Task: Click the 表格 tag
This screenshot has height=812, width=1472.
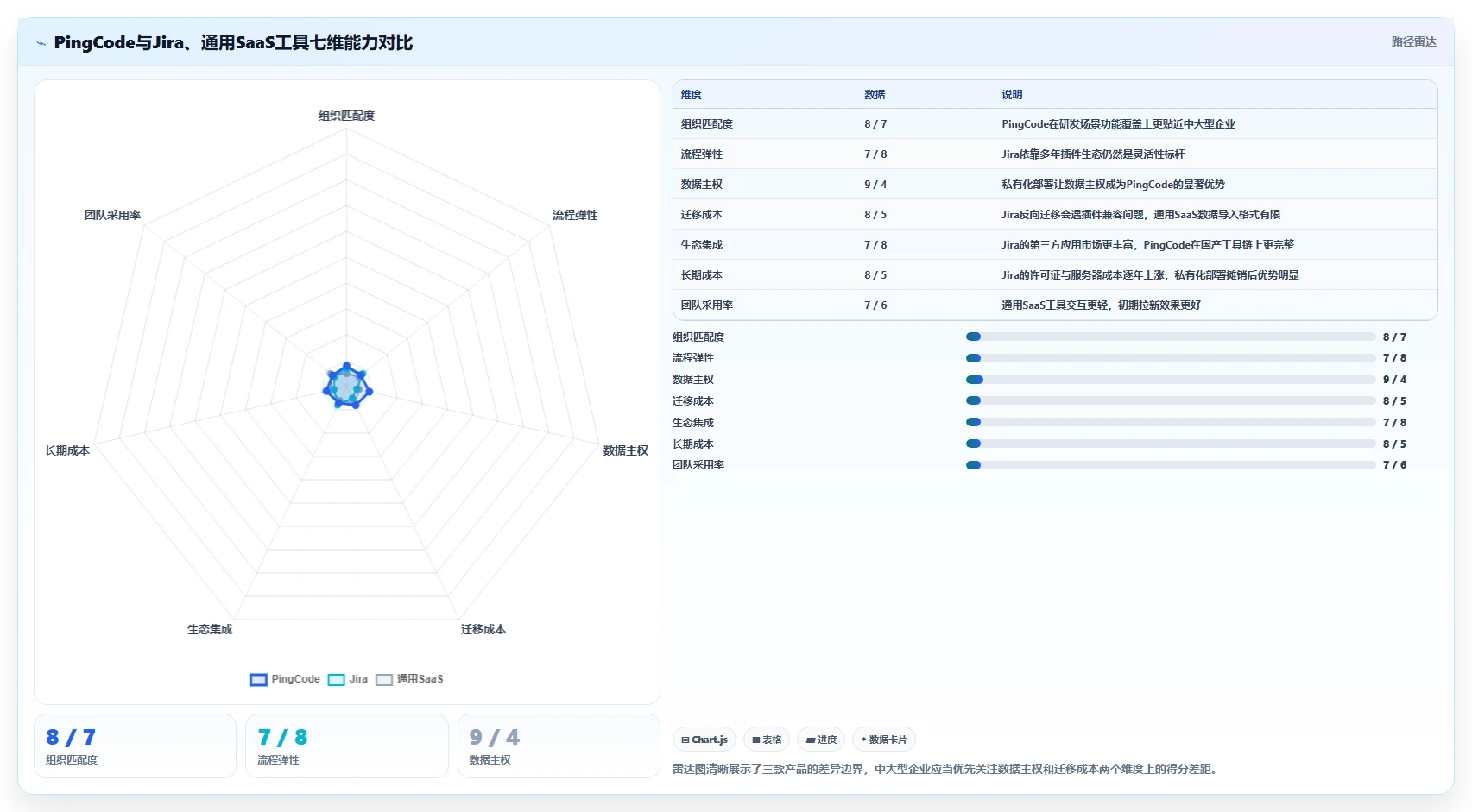Action: coord(767,740)
